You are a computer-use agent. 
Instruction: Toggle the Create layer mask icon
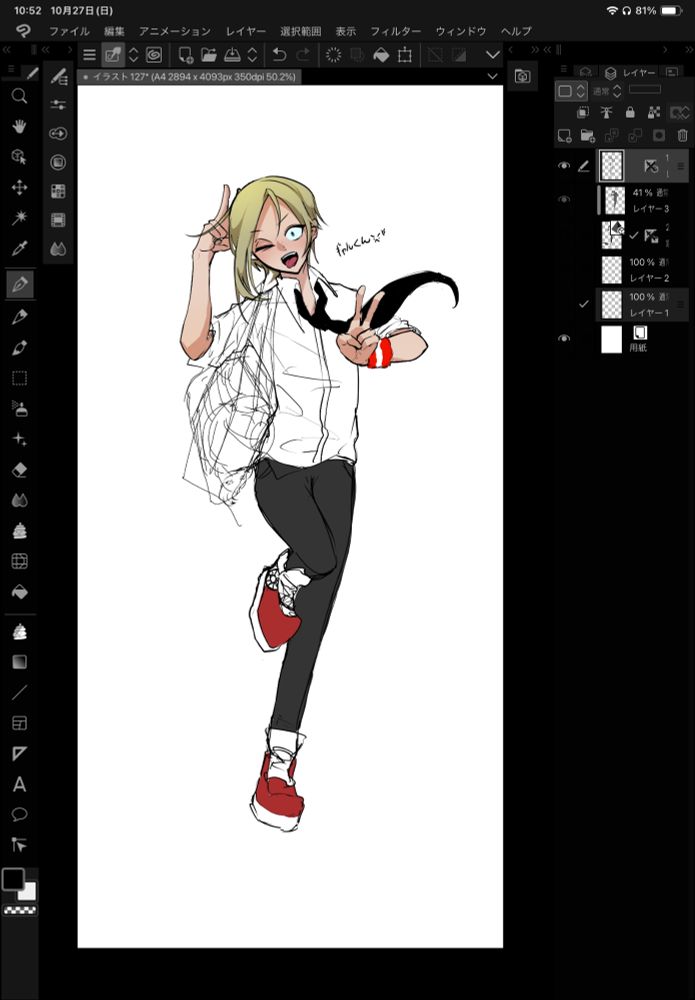[x=659, y=135]
